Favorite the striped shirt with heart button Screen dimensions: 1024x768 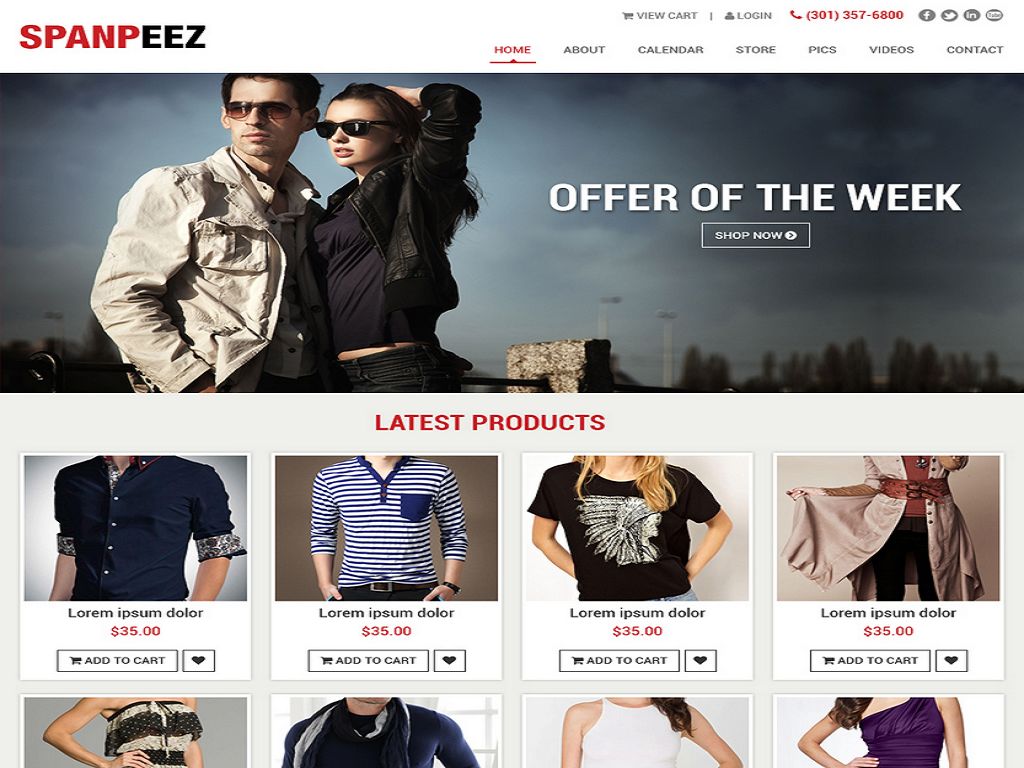pos(449,660)
